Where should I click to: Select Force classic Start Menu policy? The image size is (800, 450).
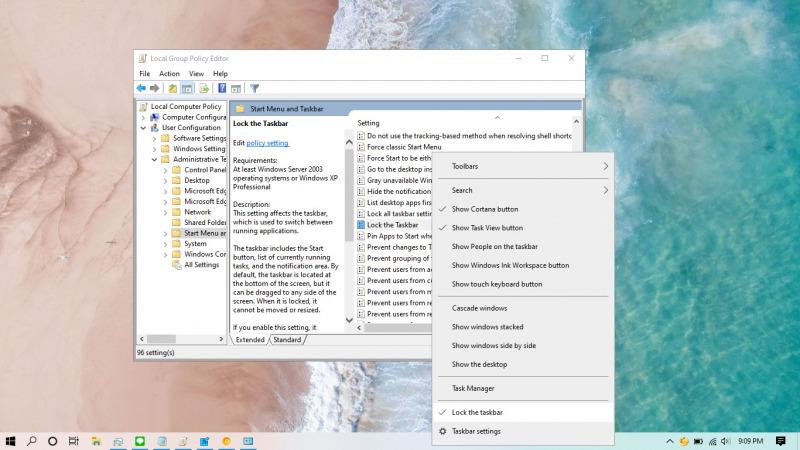coord(399,147)
